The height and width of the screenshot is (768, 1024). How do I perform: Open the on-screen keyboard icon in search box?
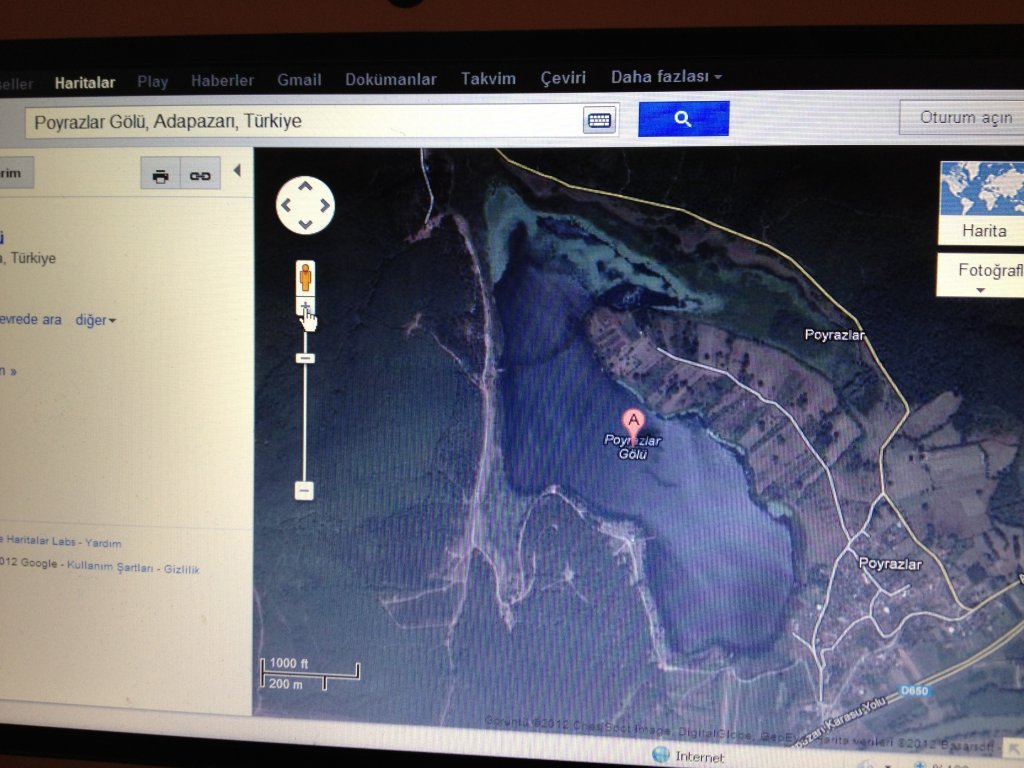599,120
